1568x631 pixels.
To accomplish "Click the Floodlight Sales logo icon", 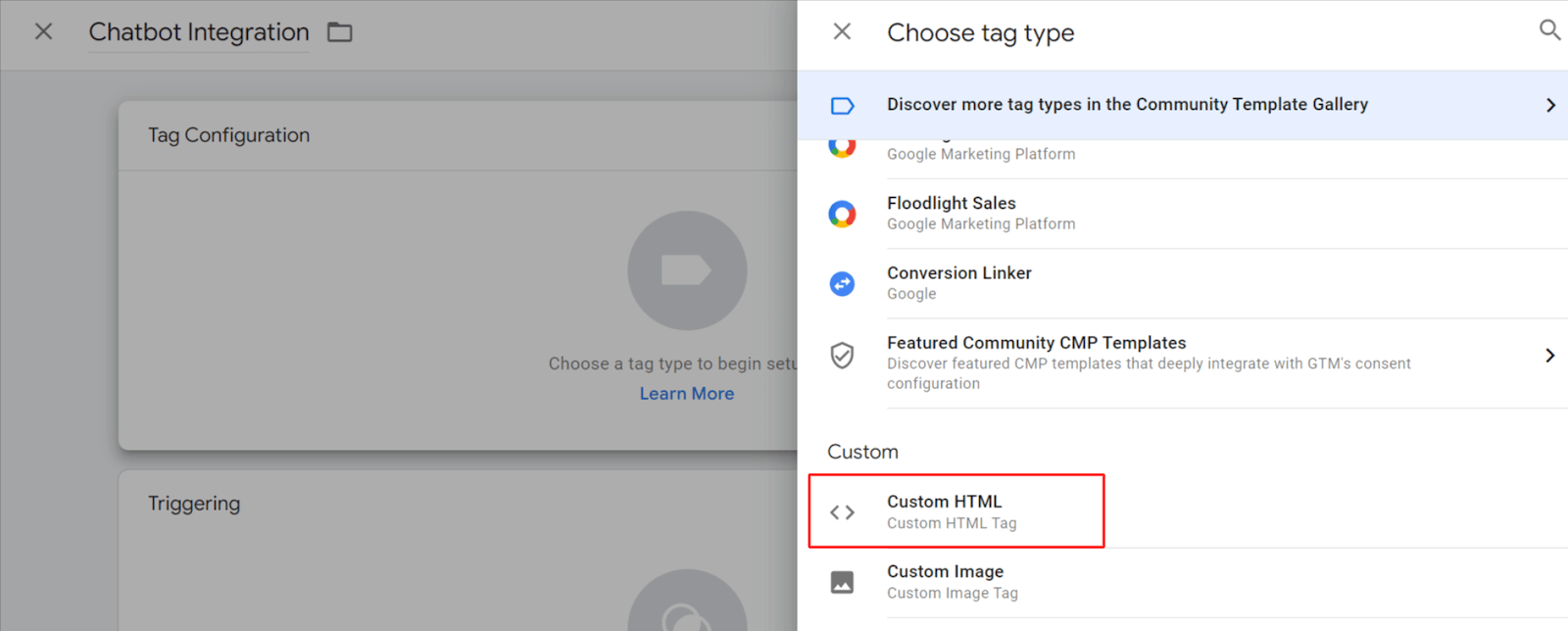I will pyautogui.click(x=842, y=214).
